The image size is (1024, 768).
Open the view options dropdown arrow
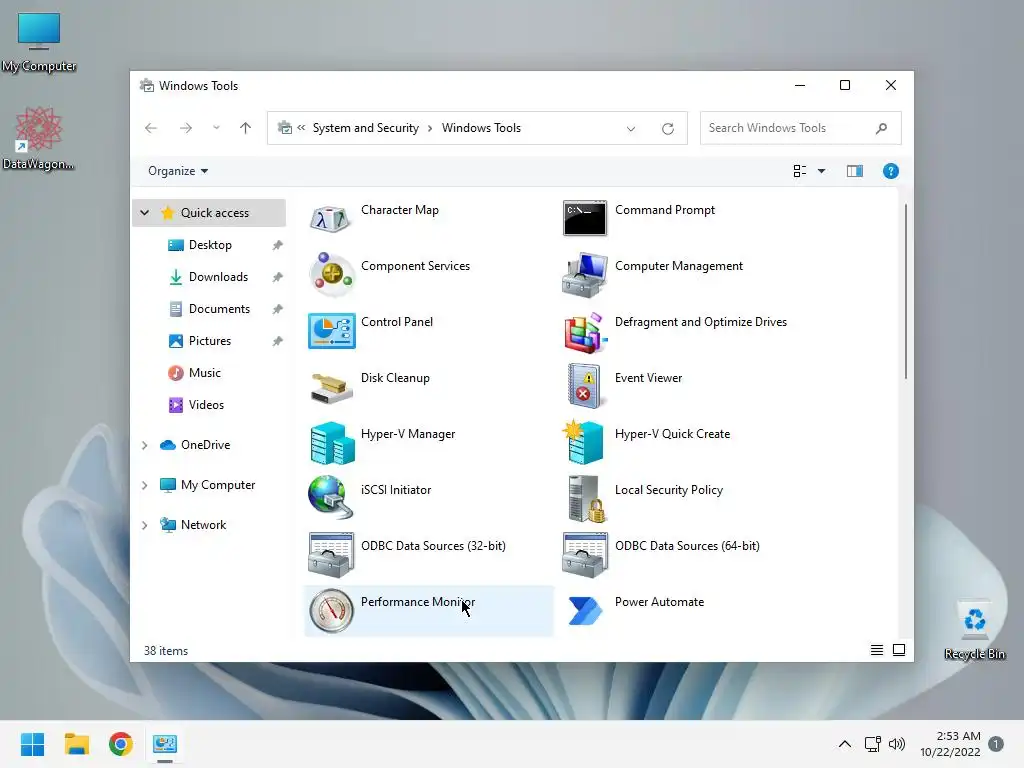pyautogui.click(x=822, y=171)
